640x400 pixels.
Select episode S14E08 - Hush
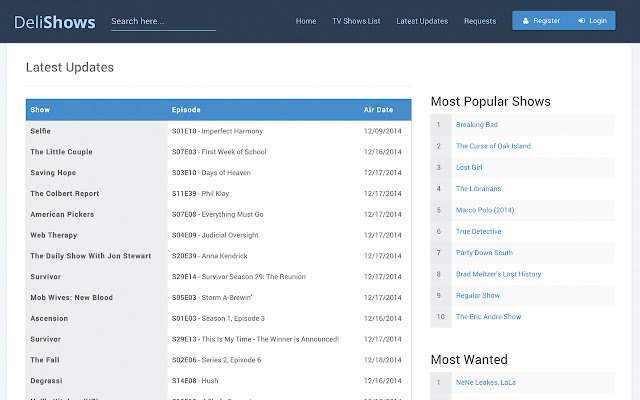(195, 381)
